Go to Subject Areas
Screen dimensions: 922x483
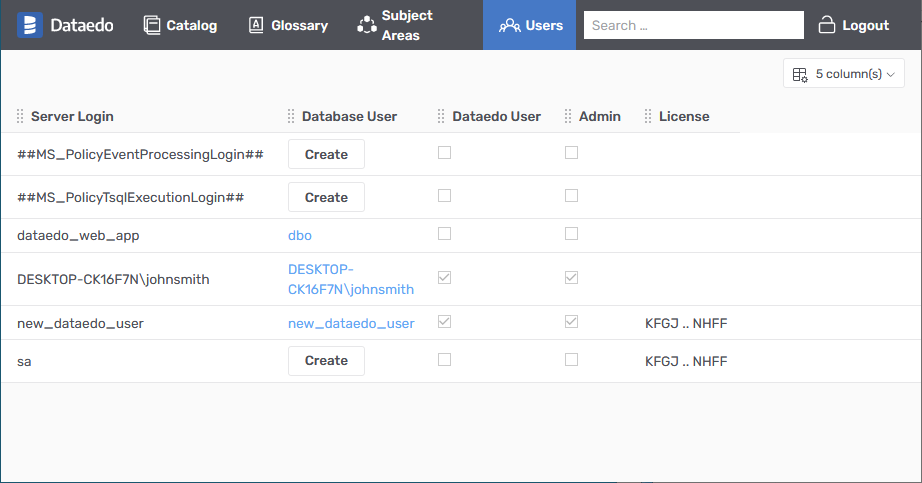395,25
